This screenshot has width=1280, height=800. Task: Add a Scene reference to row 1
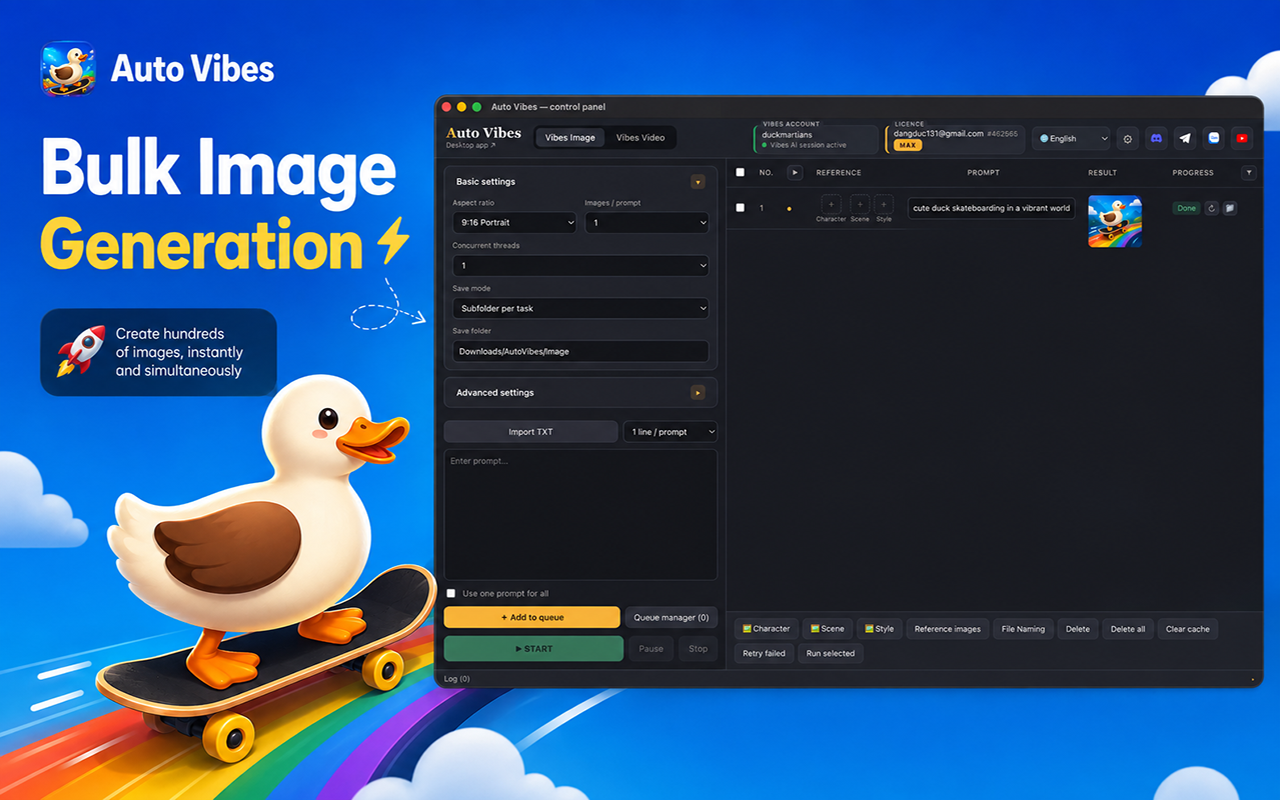point(859,204)
